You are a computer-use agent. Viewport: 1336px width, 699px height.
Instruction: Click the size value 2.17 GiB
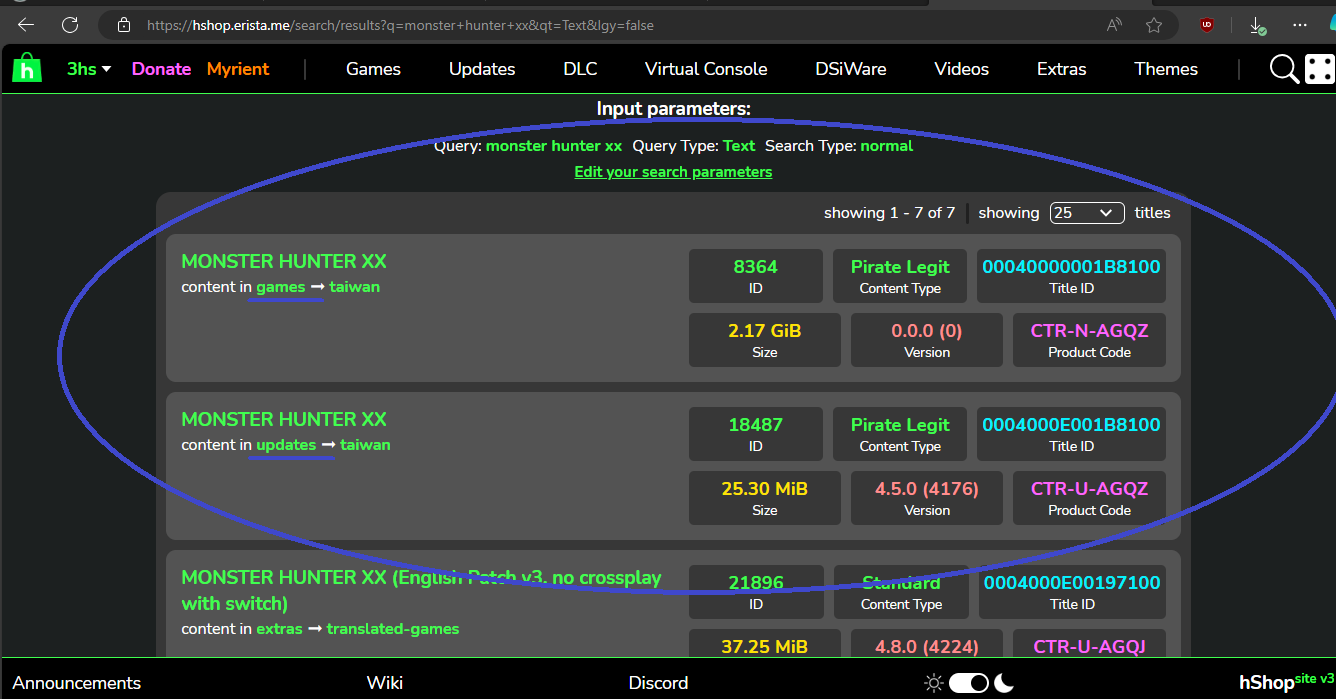765,331
